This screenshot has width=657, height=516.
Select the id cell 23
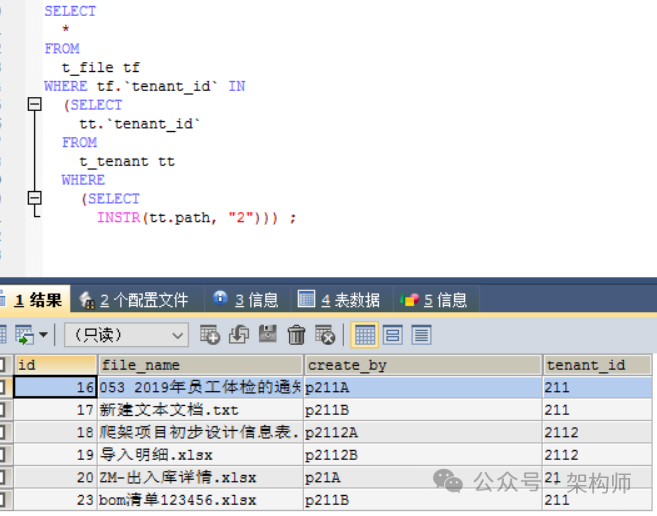click(56, 500)
